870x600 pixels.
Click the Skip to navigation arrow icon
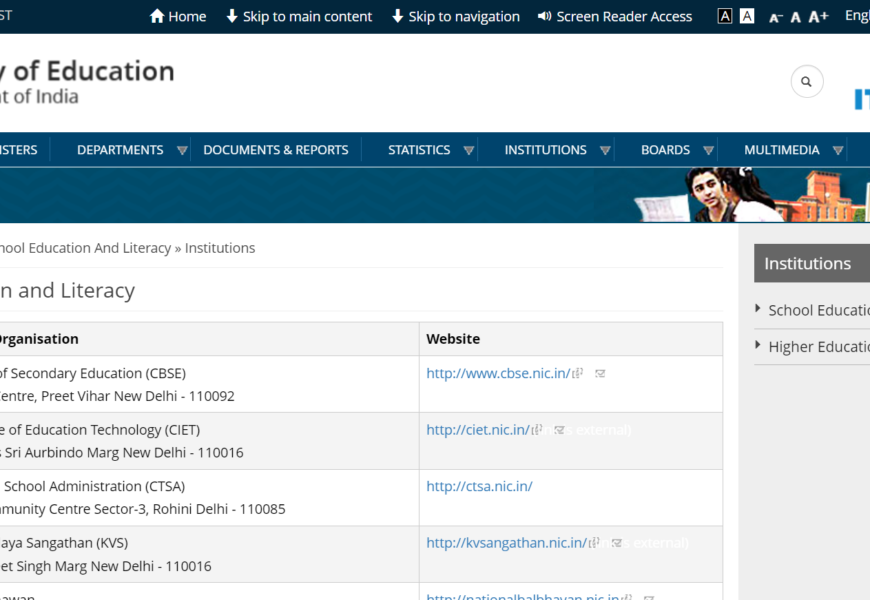tap(398, 16)
